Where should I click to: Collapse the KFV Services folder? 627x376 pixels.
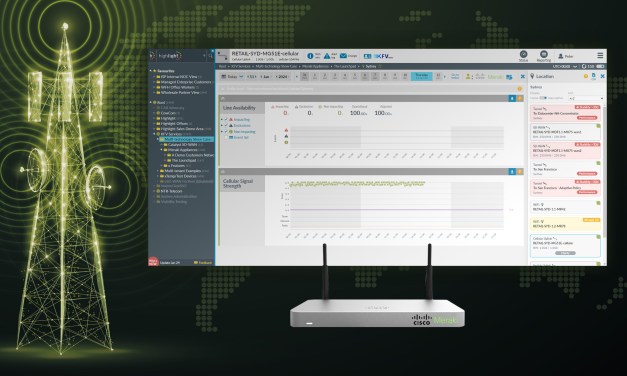tap(154, 134)
